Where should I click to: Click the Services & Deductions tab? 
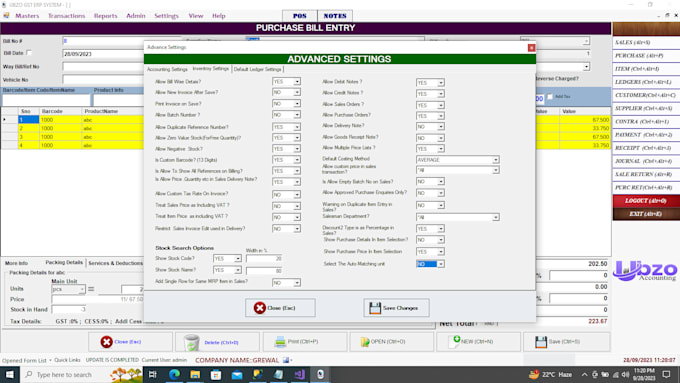tap(115, 263)
